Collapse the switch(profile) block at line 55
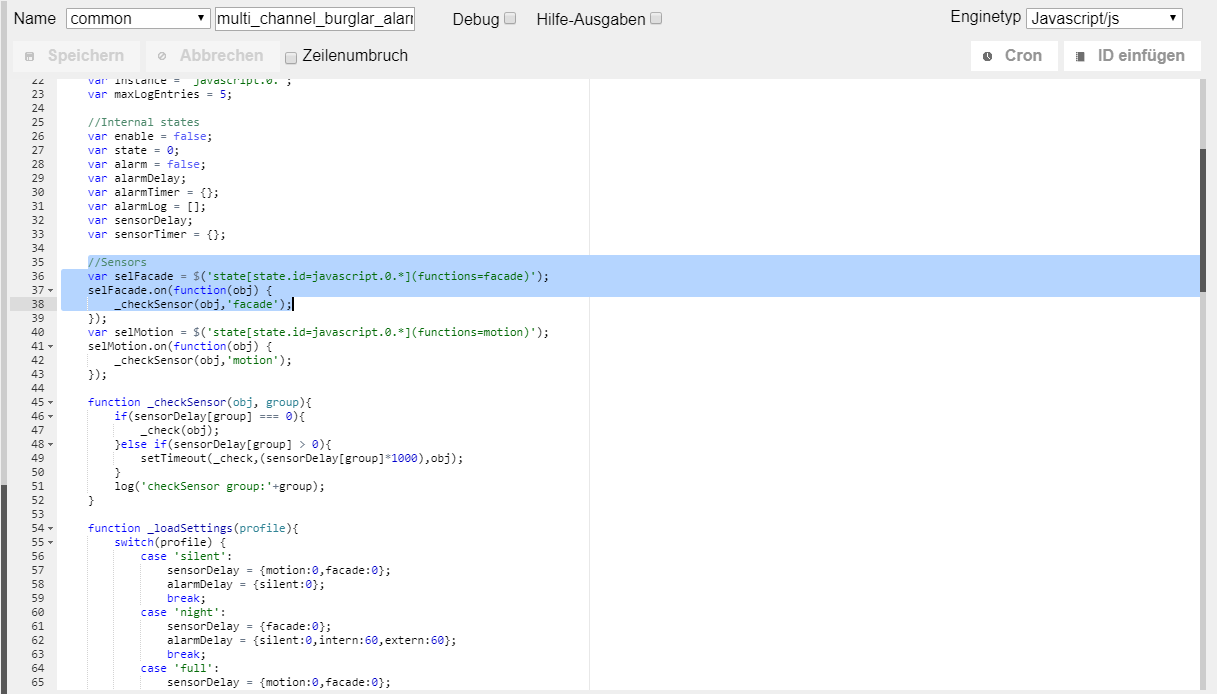 pyautogui.click(x=51, y=542)
